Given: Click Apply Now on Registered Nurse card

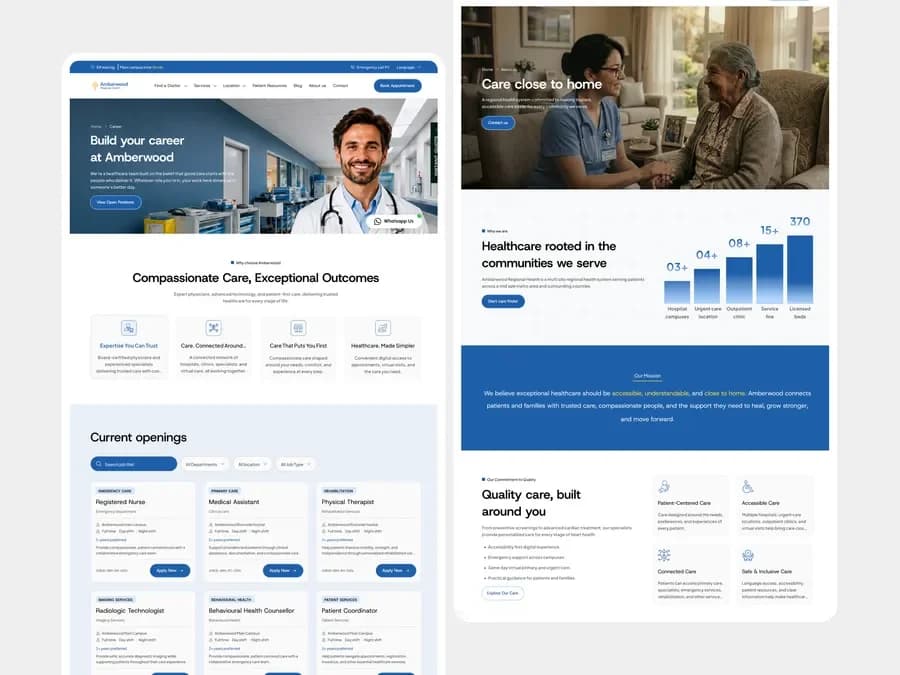Looking at the screenshot, I should pyautogui.click(x=170, y=571).
